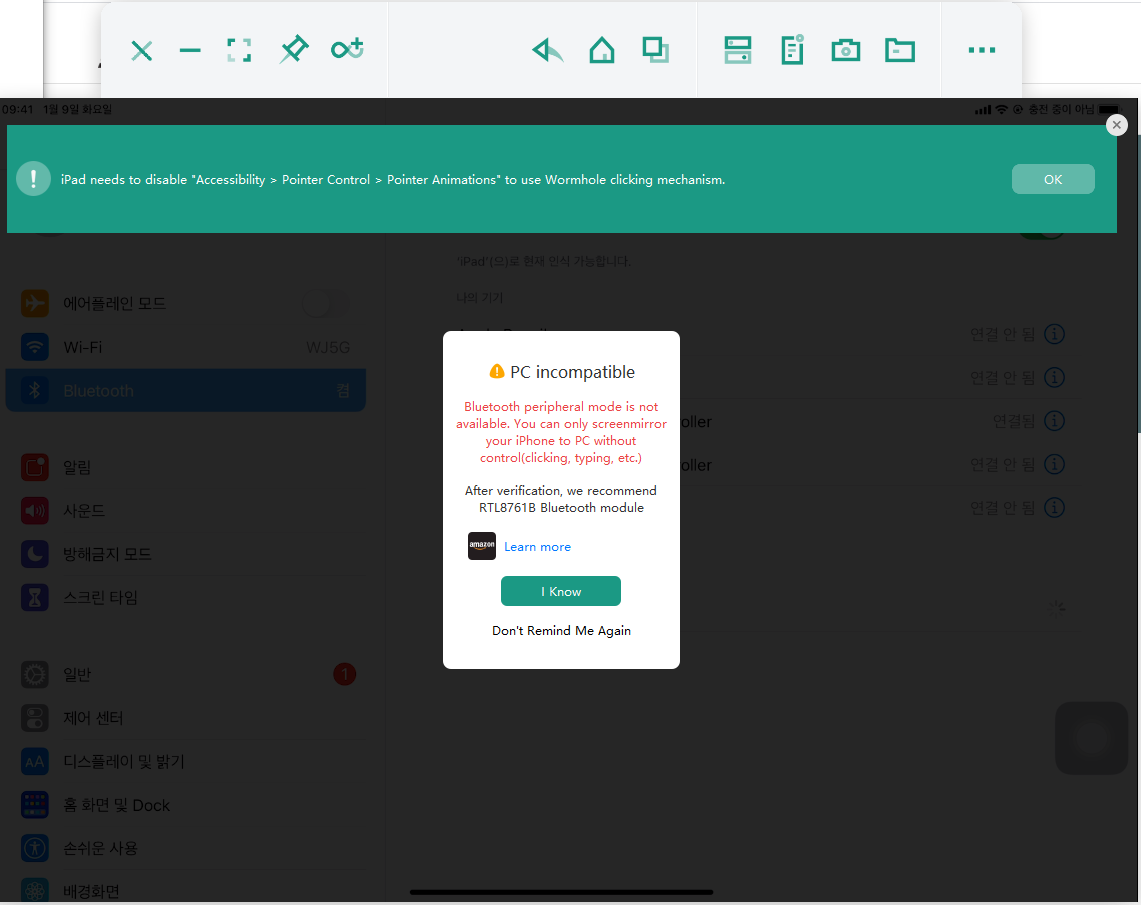Click the Amazon logo icon in dialog
1141x905 pixels.
482,546
